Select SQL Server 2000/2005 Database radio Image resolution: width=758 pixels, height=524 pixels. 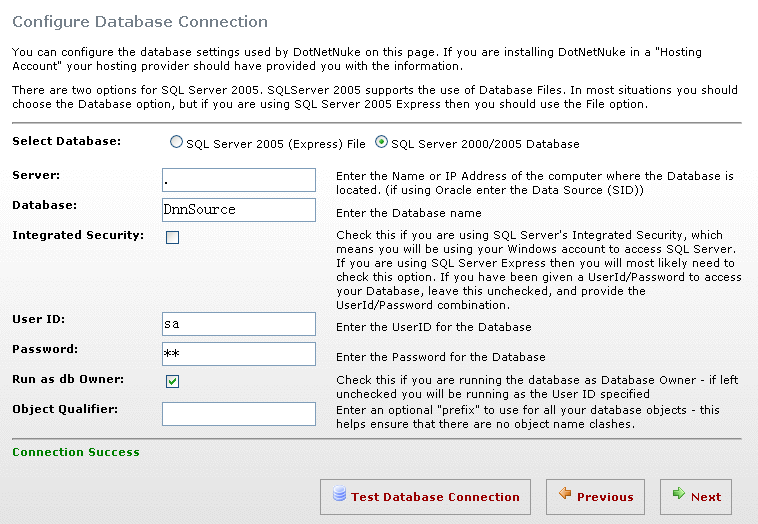coord(381,142)
